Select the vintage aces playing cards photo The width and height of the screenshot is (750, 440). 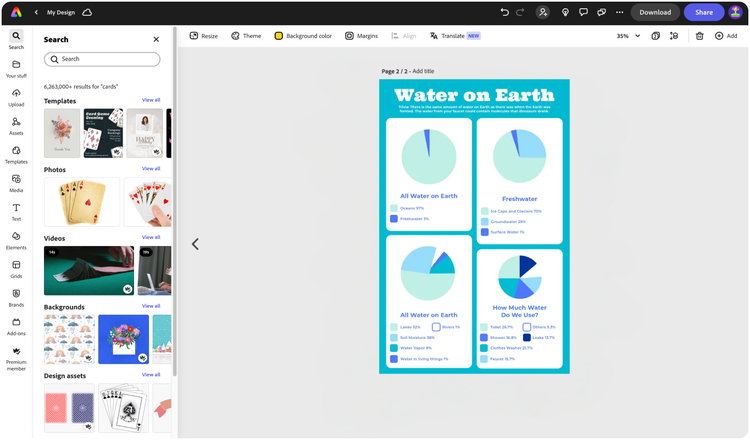point(82,202)
